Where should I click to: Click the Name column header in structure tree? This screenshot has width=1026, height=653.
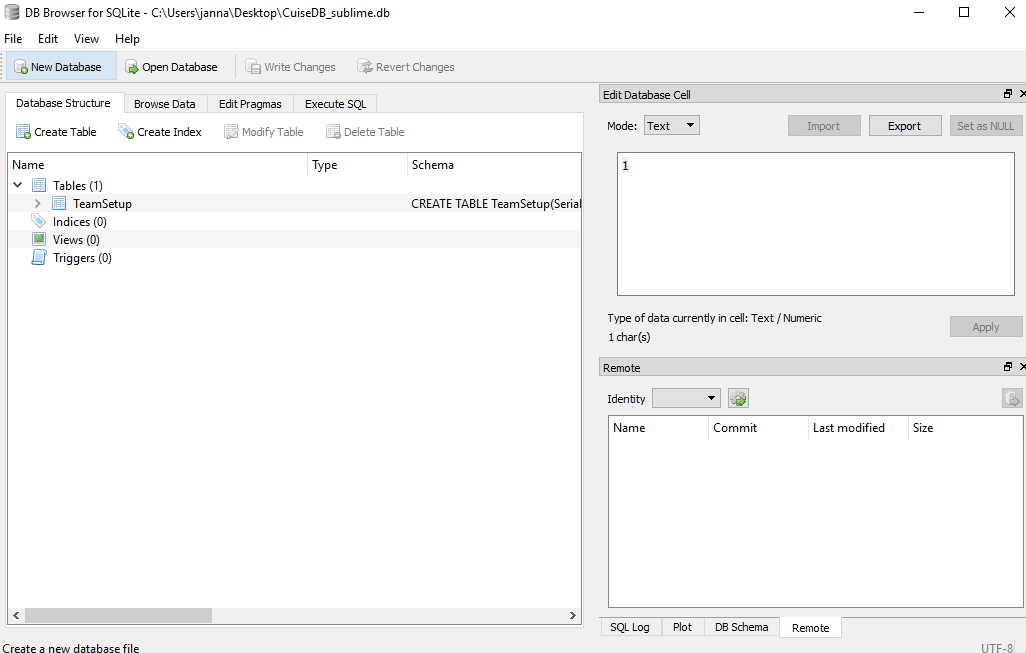[x=158, y=165]
